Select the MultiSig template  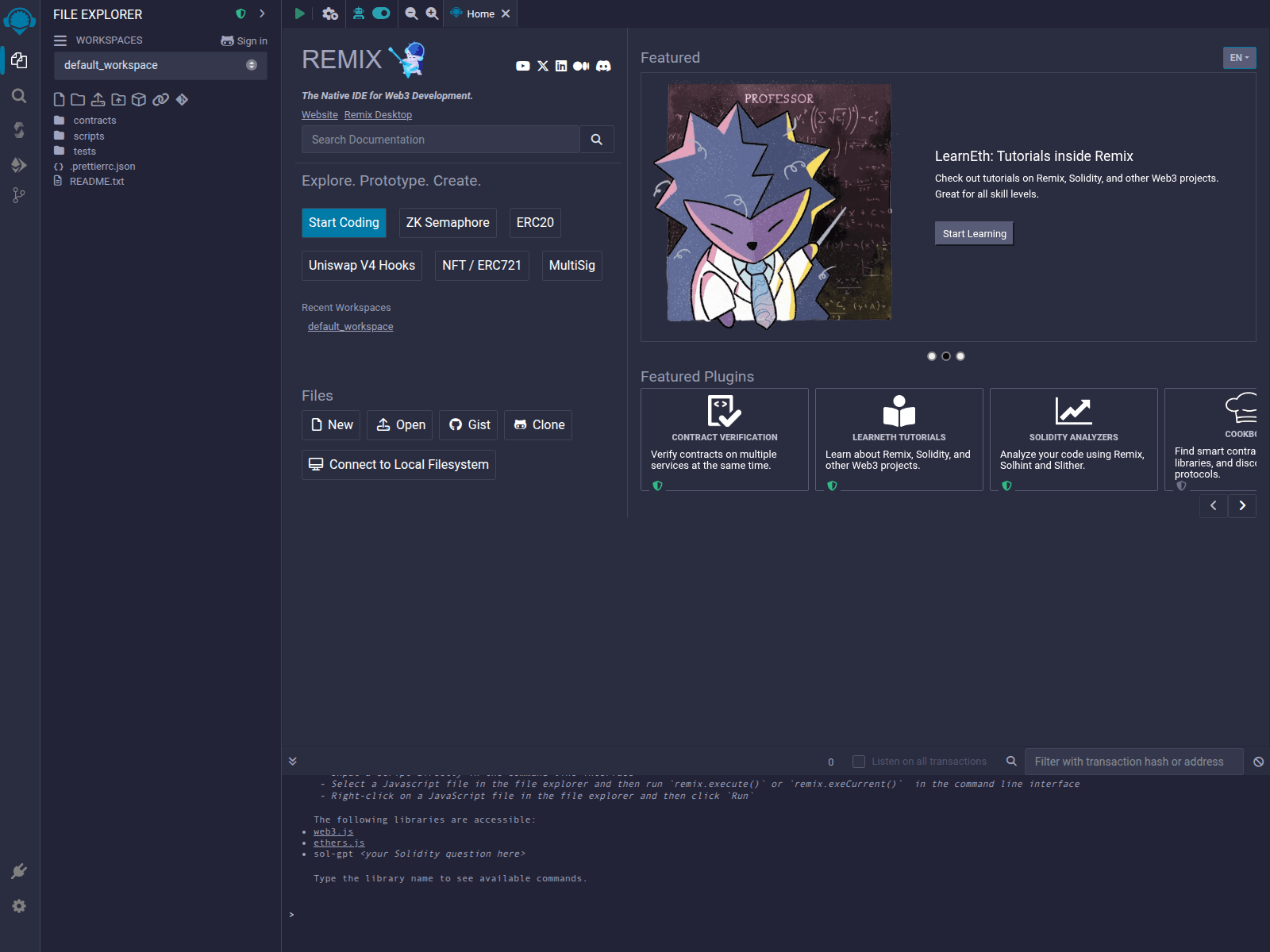pyautogui.click(x=572, y=266)
